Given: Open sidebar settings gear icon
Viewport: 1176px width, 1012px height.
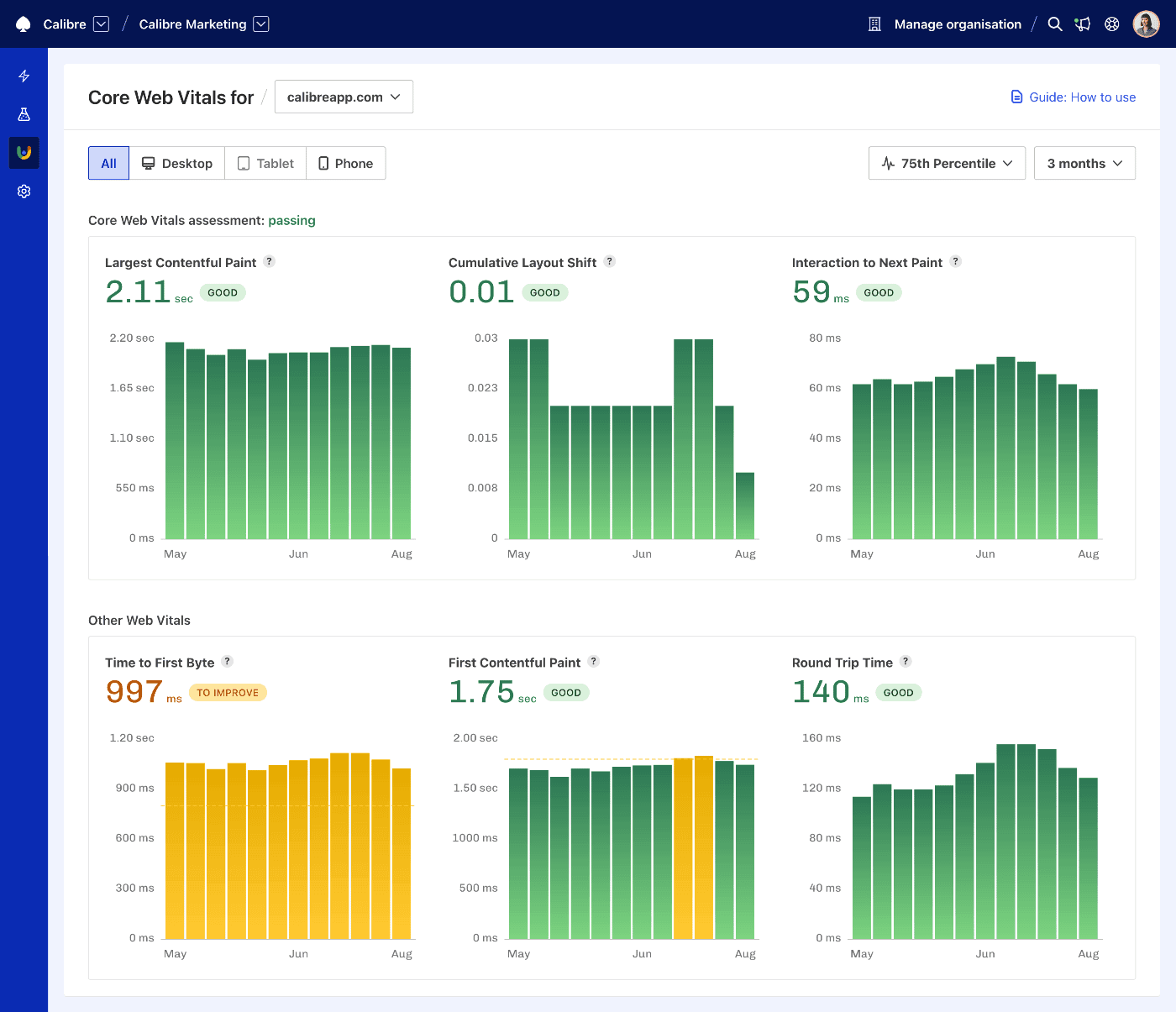Looking at the screenshot, I should tap(24, 191).
